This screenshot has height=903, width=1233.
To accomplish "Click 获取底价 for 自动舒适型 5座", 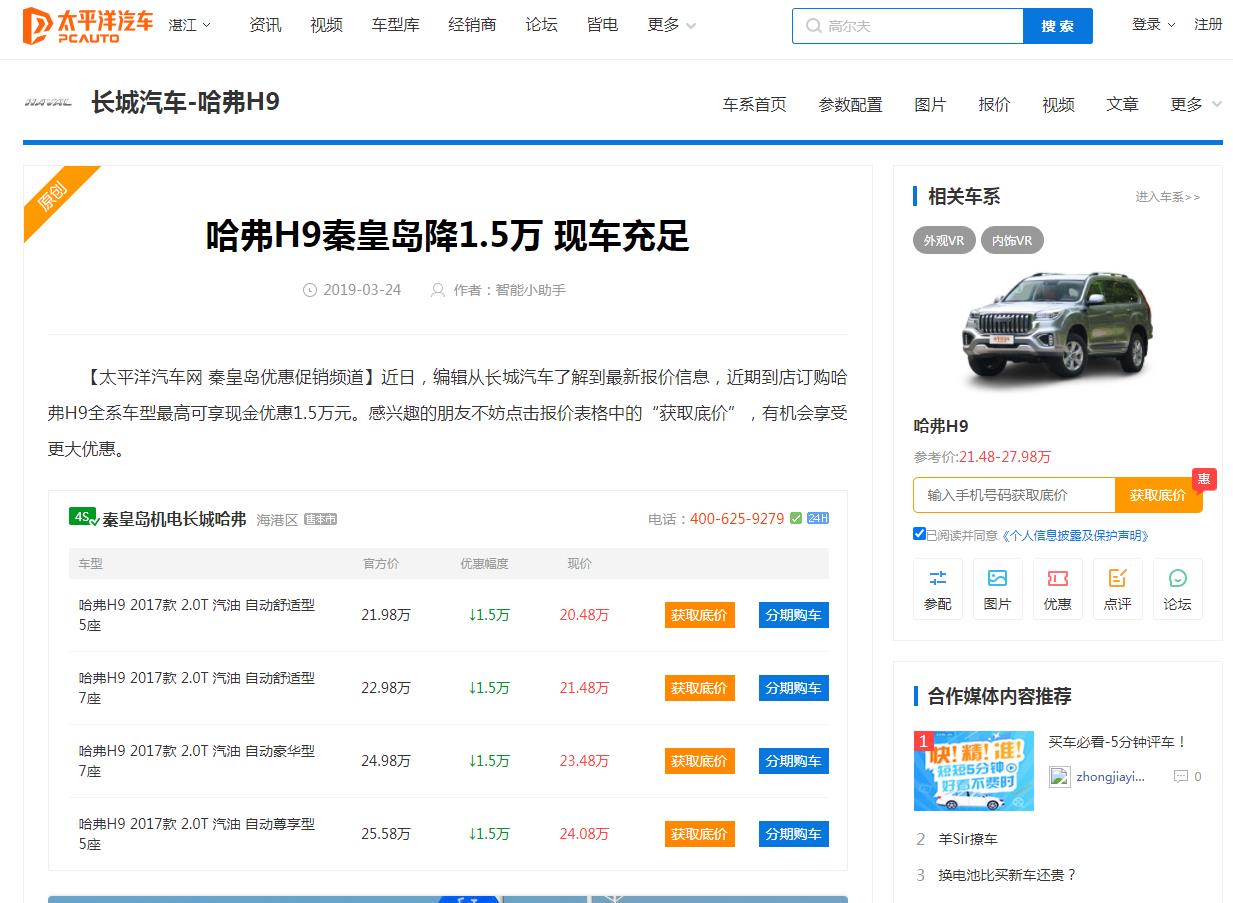I will pyautogui.click(x=700, y=615).
